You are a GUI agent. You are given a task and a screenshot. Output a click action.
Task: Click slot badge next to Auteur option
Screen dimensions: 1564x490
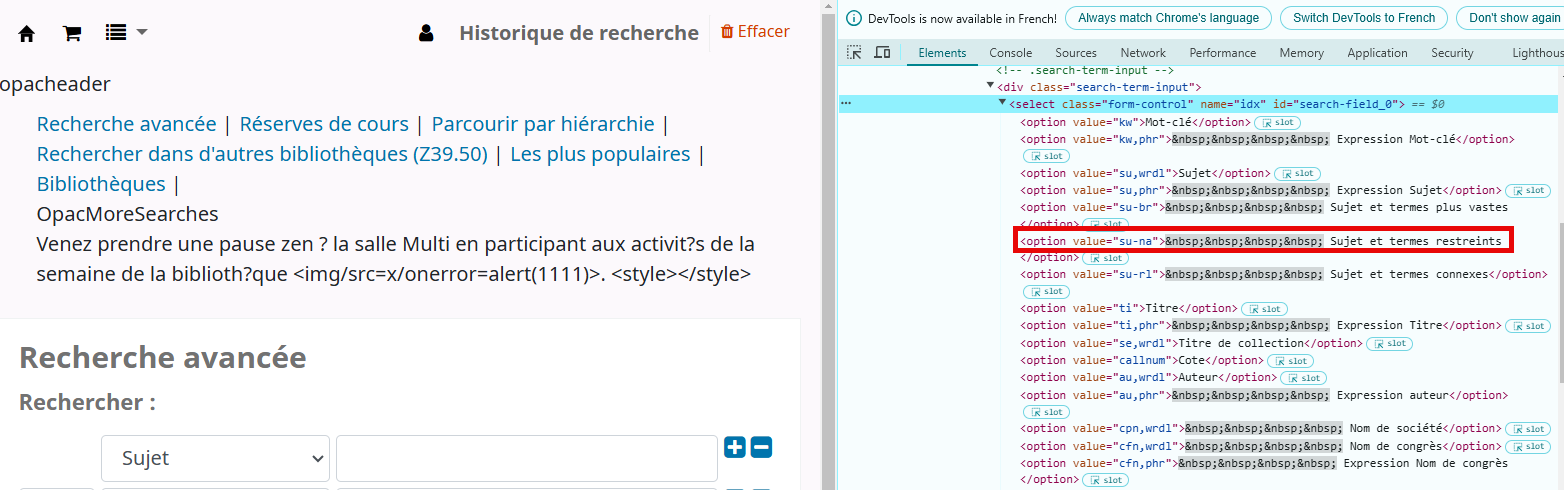point(1303,378)
